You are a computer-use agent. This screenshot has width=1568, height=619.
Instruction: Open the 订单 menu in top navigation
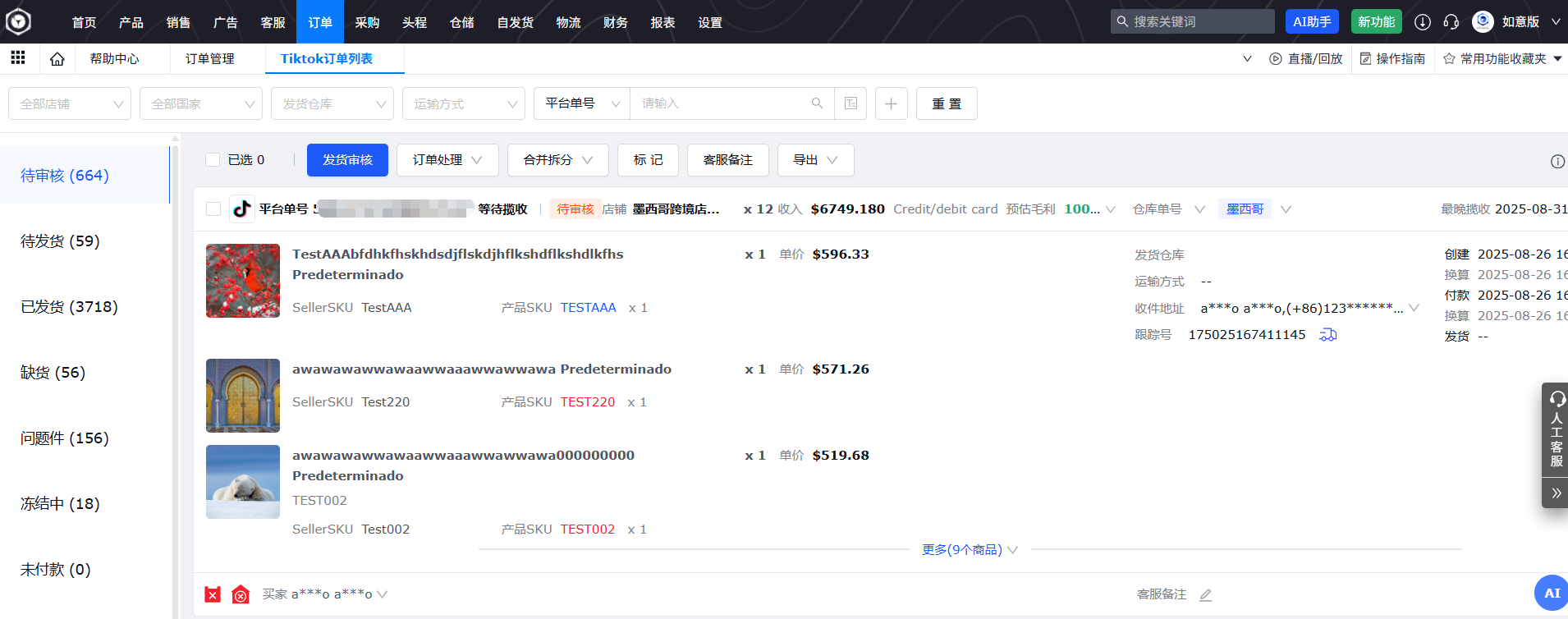[320, 22]
